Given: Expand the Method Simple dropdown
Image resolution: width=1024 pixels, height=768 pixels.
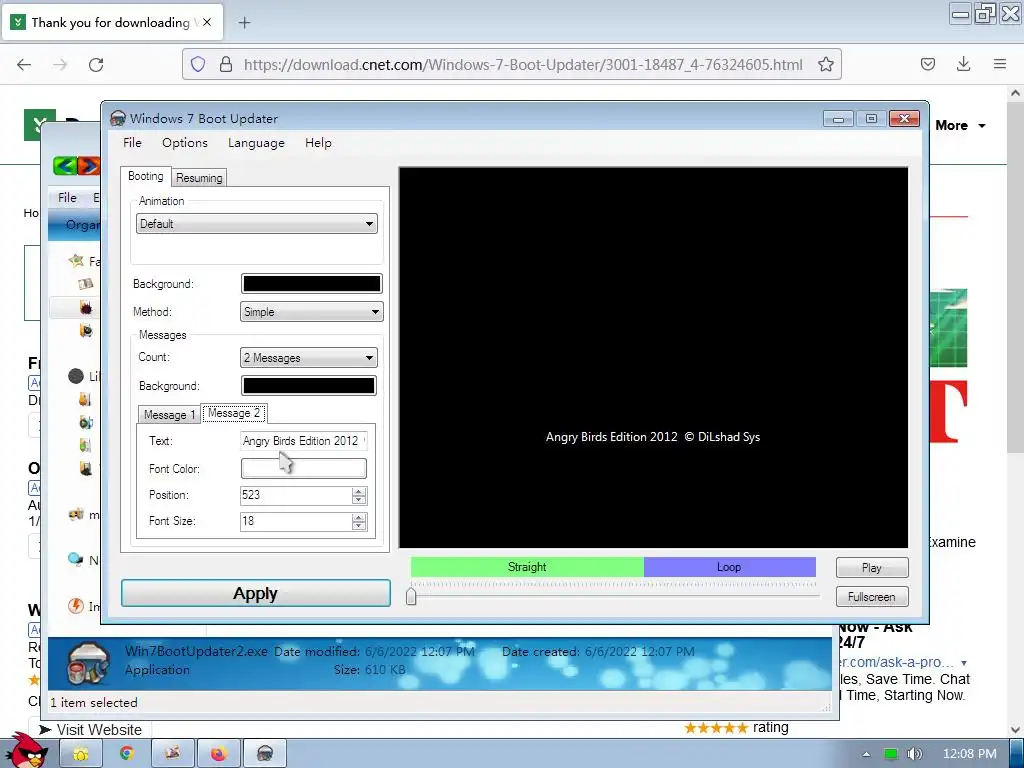Looking at the screenshot, I should 312,312.
